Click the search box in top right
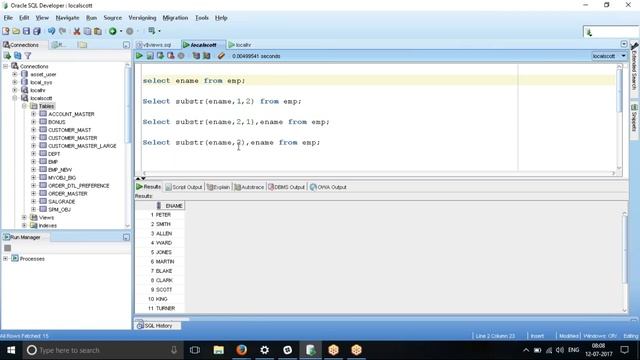Viewport: 640px width, 360px height. pyautogui.click(x=611, y=32)
